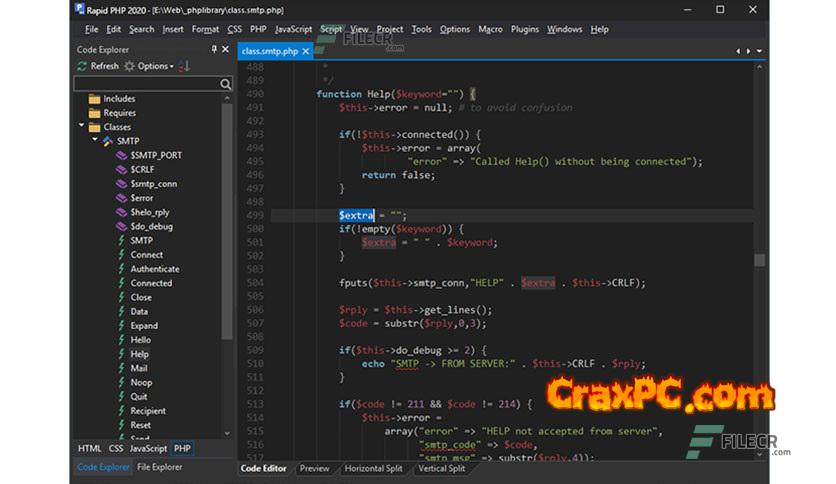Open the Plugins menu
The width and height of the screenshot is (836, 484).
[524, 29]
